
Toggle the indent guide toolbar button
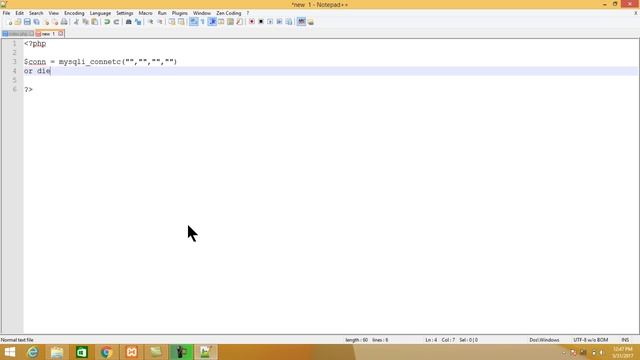212,22
